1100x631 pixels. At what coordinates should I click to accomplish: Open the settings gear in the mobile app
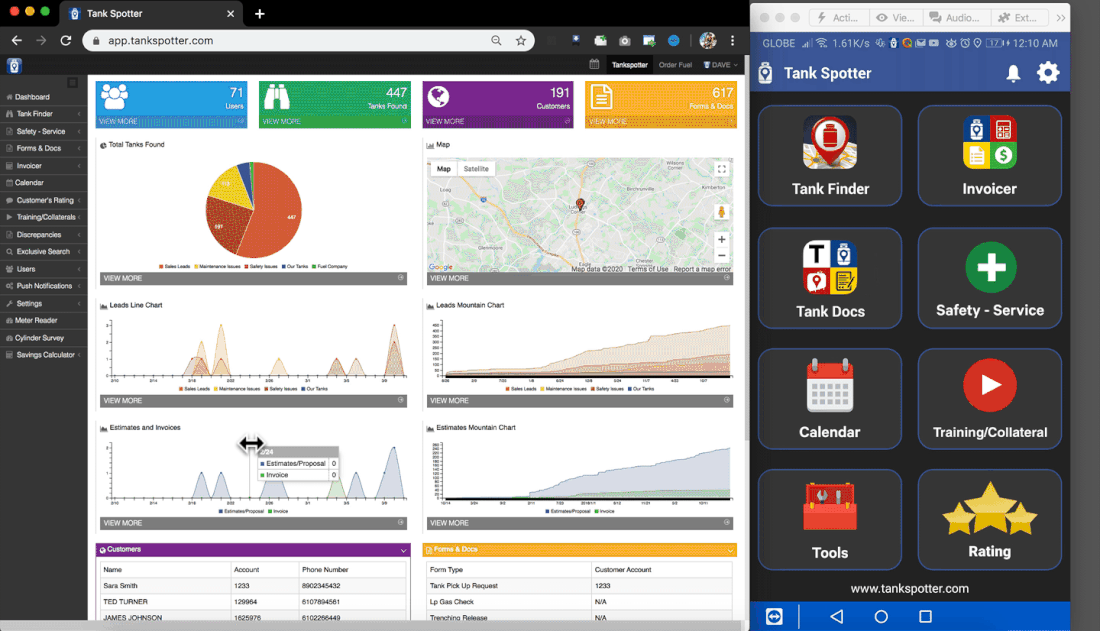pyautogui.click(x=1047, y=72)
